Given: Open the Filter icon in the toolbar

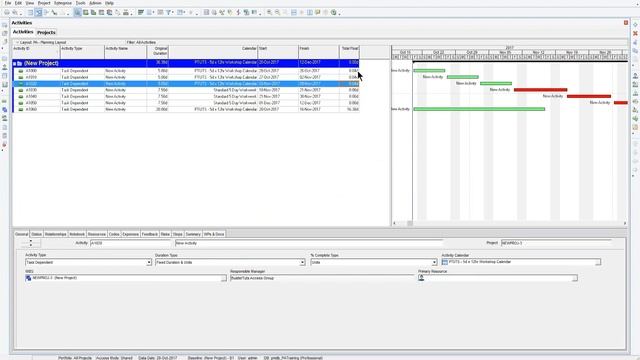Looking at the screenshot, I should click(168, 13).
